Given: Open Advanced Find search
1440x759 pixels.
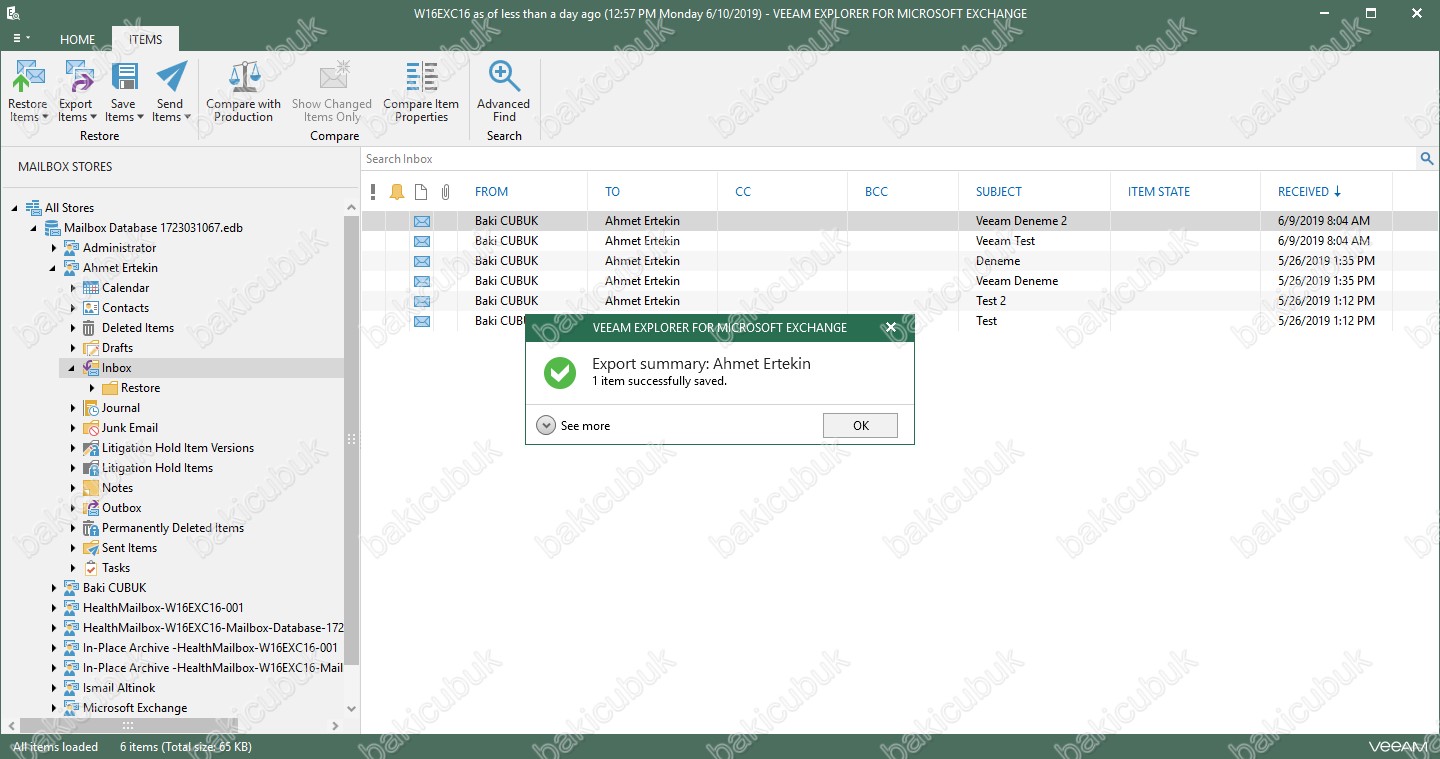Looking at the screenshot, I should click(504, 91).
